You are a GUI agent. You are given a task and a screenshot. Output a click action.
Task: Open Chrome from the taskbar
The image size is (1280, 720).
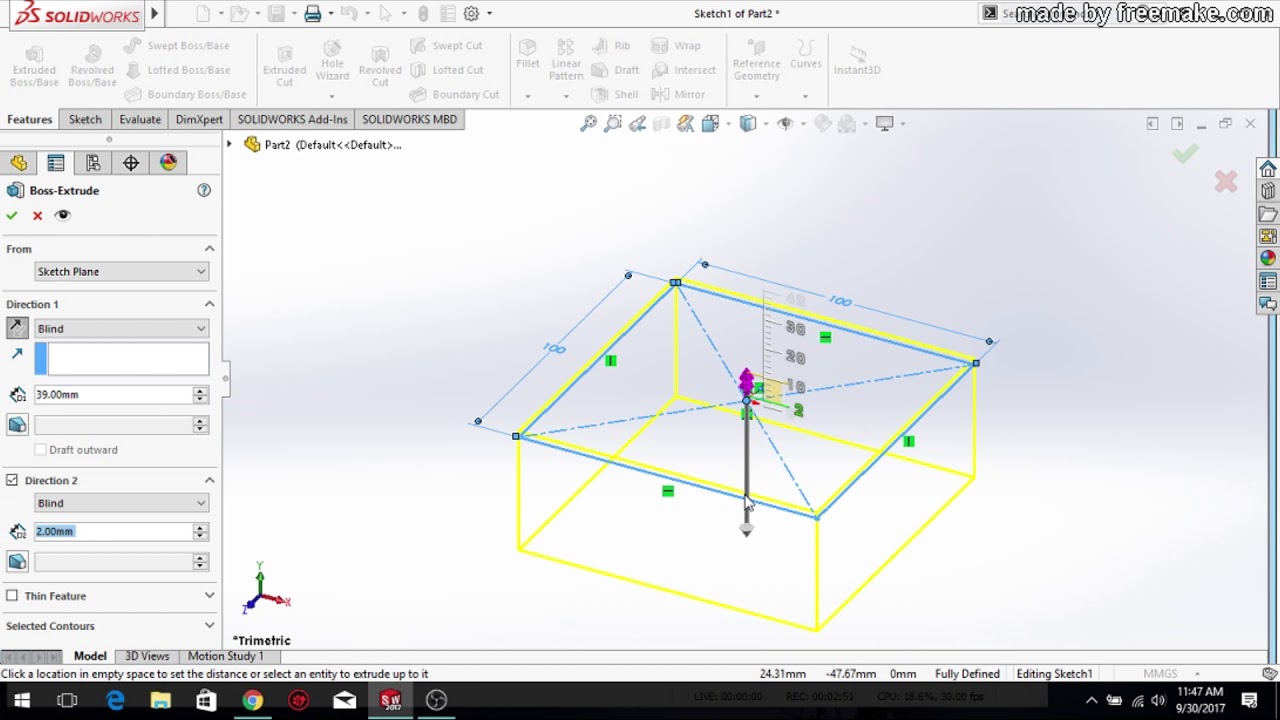pyautogui.click(x=252, y=701)
